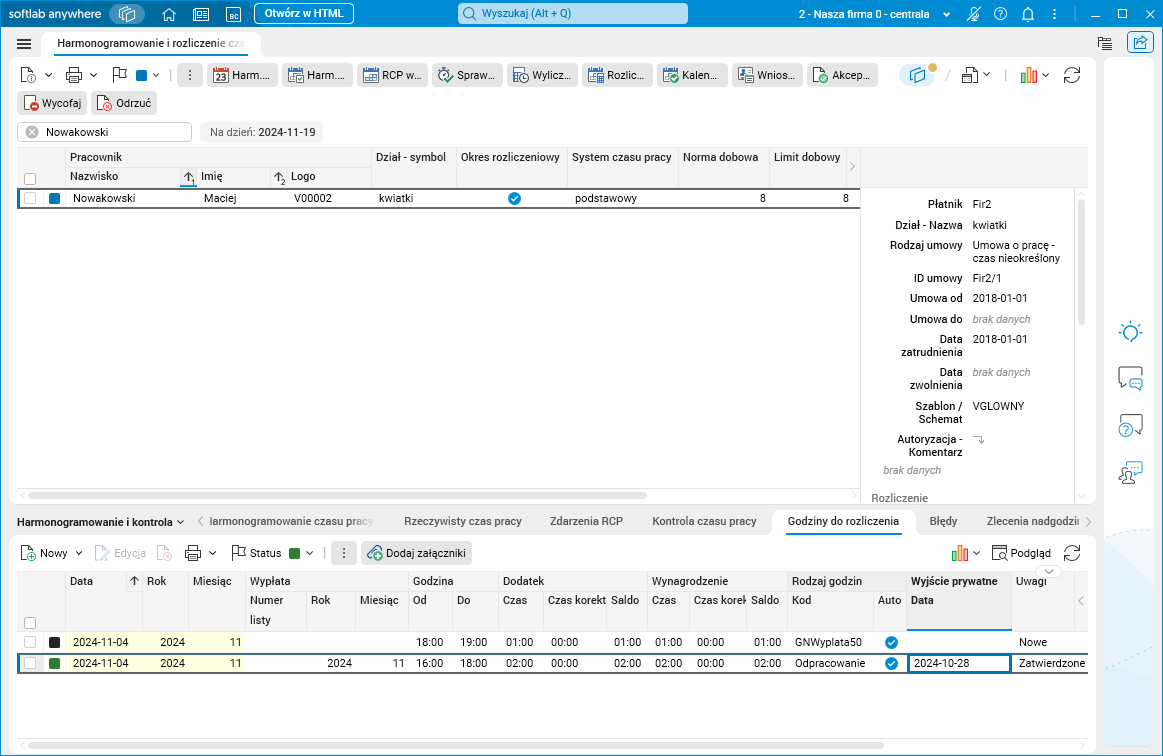Viewport: 1163px width, 756px height.
Task: Click the chart icon in bottom toolbar
Action: 960,553
